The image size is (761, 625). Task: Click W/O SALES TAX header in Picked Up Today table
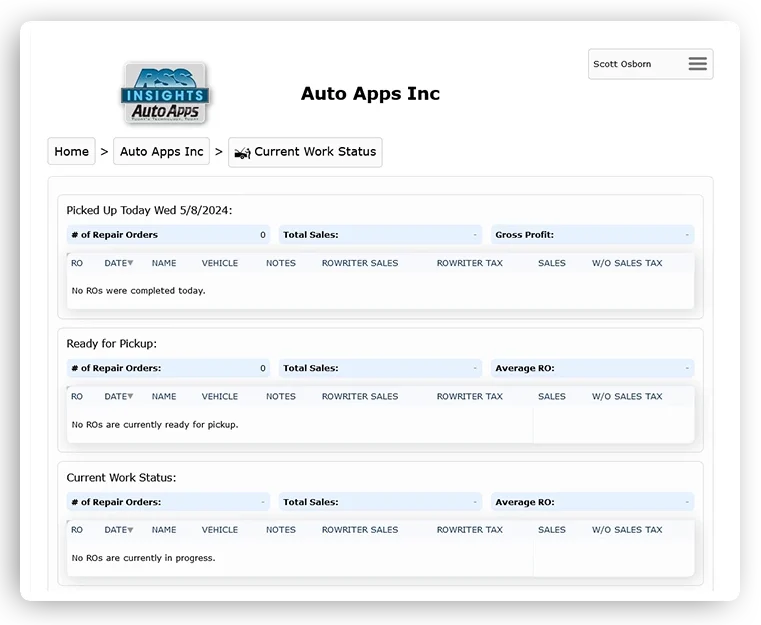[x=627, y=263]
